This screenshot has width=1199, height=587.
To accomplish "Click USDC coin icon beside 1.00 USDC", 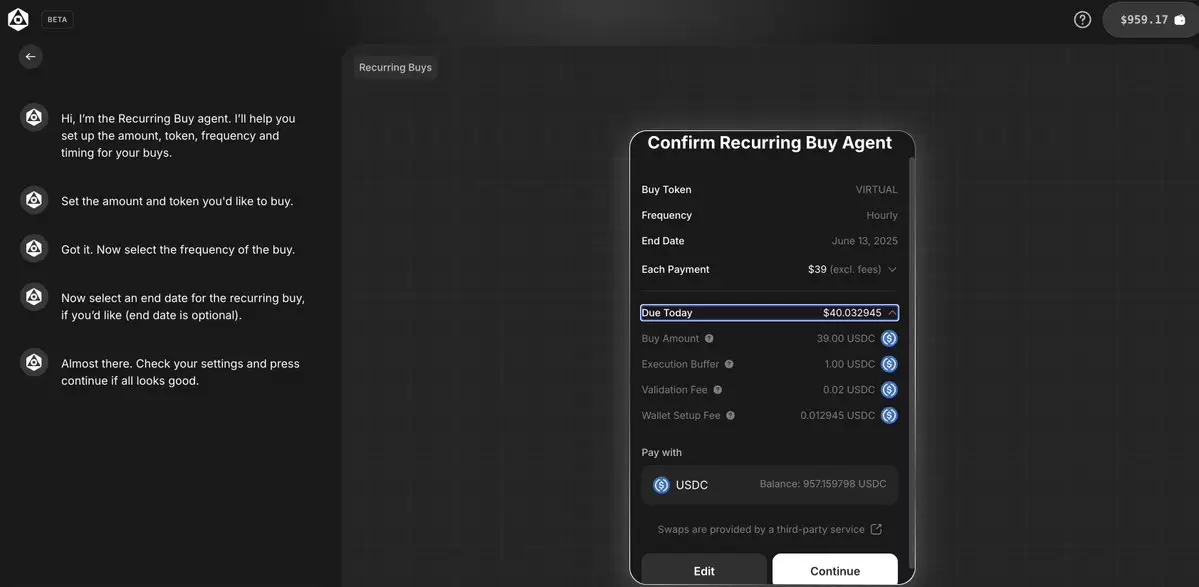I will 889,365.
